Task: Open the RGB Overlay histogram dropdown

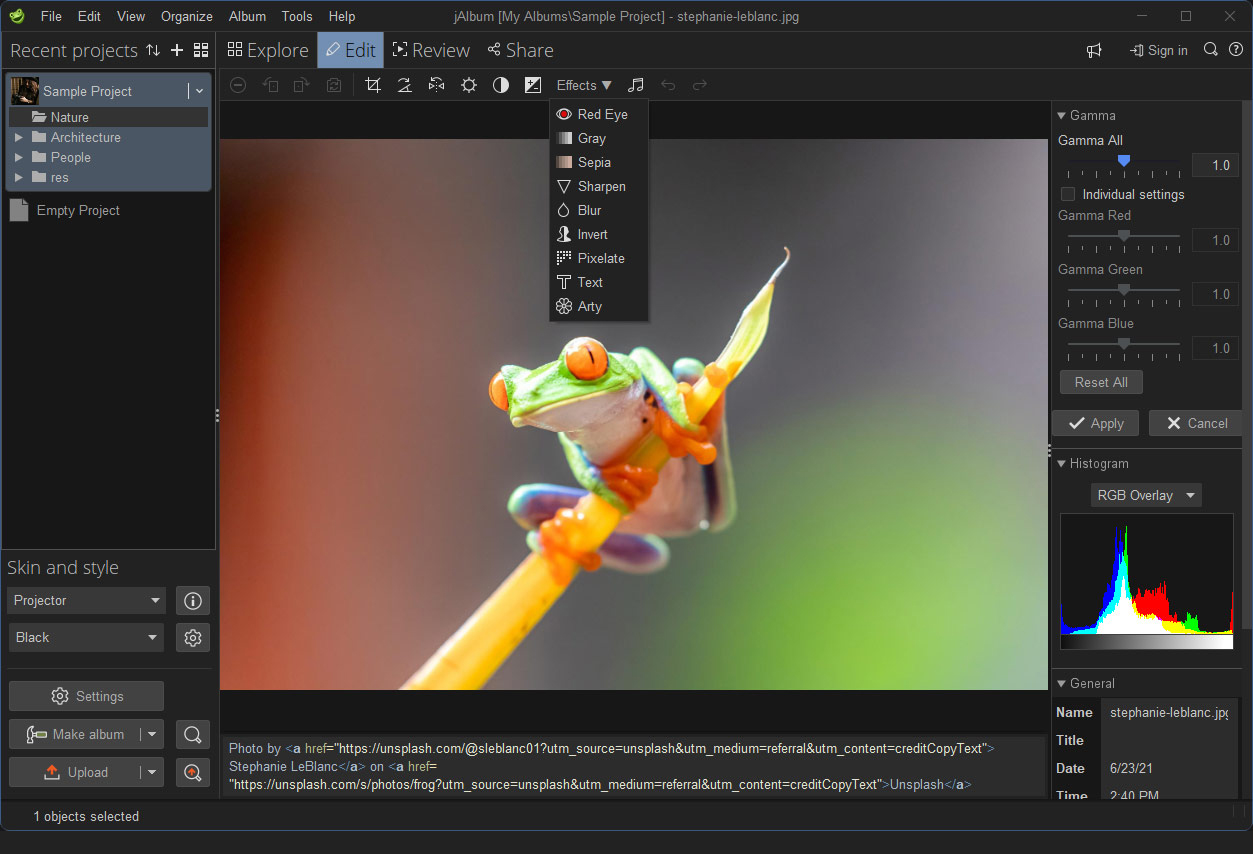Action: click(1146, 495)
